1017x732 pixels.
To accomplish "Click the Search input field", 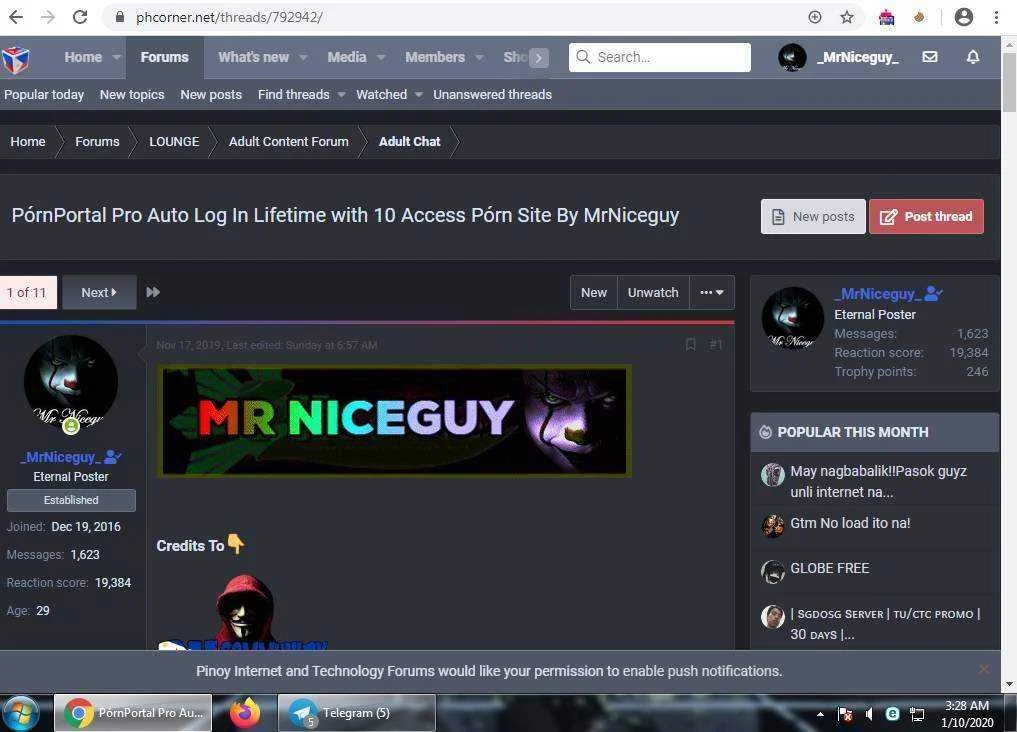I will (x=660, y=57).
